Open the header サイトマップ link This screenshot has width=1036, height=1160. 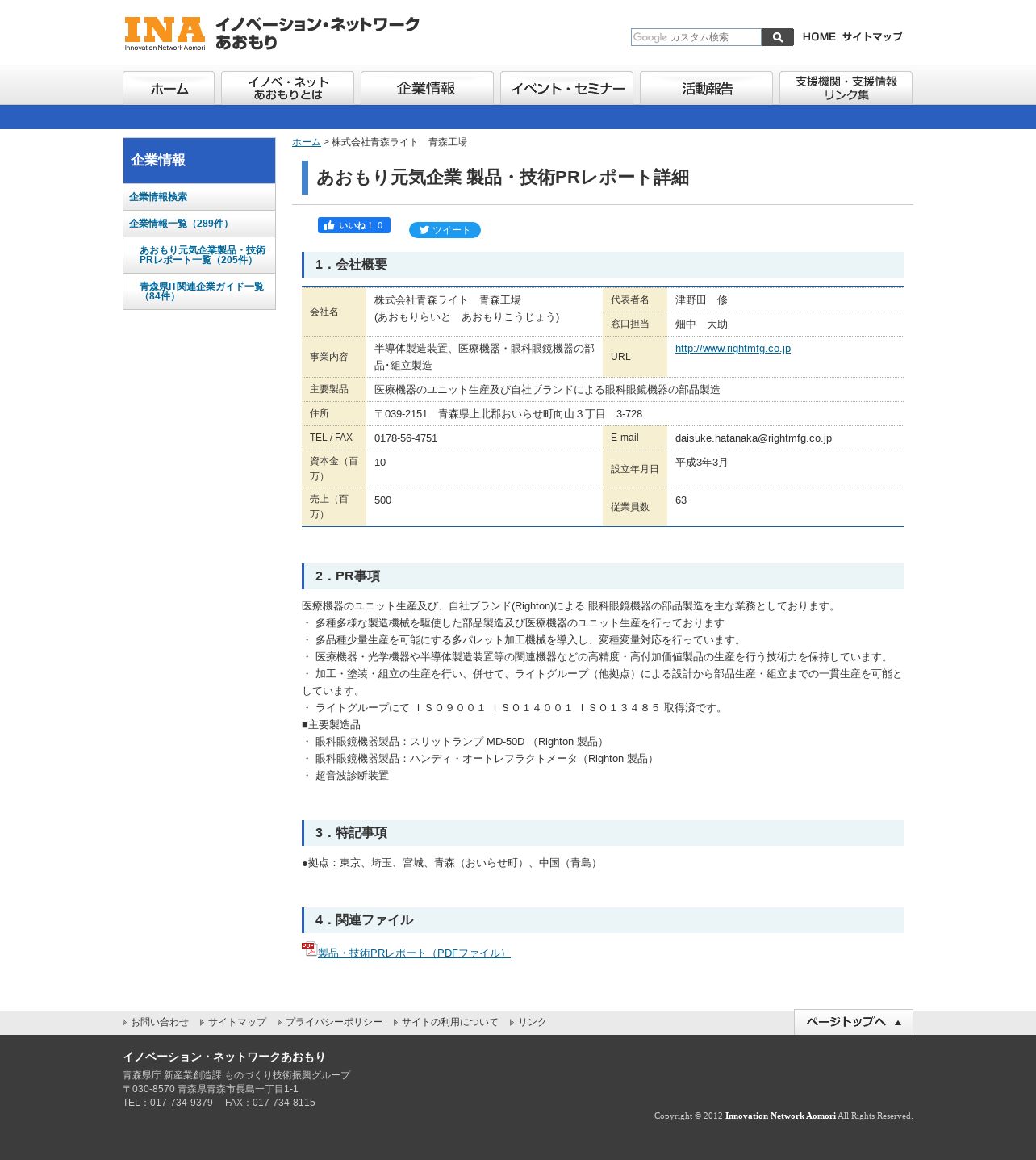(x=872, y=36)
